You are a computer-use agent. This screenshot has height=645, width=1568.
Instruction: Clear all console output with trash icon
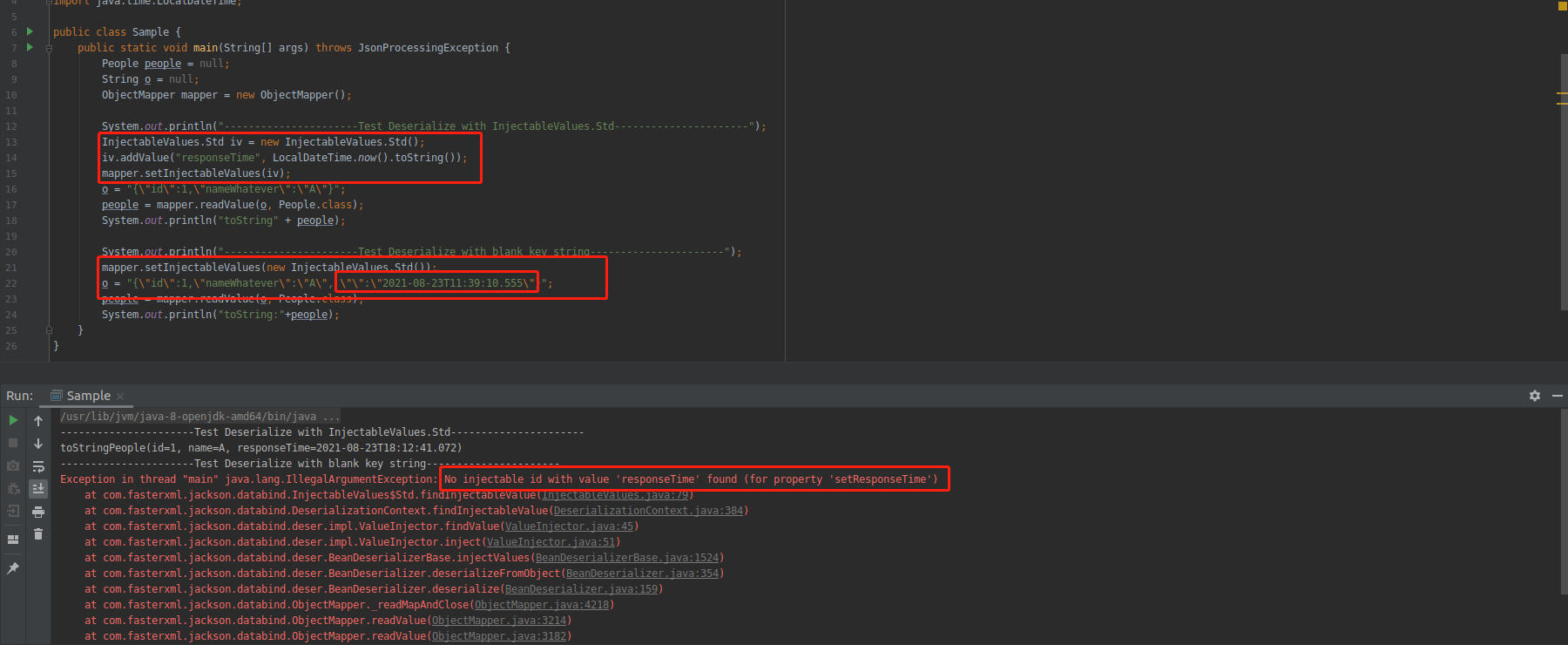[x=38, y=534]
